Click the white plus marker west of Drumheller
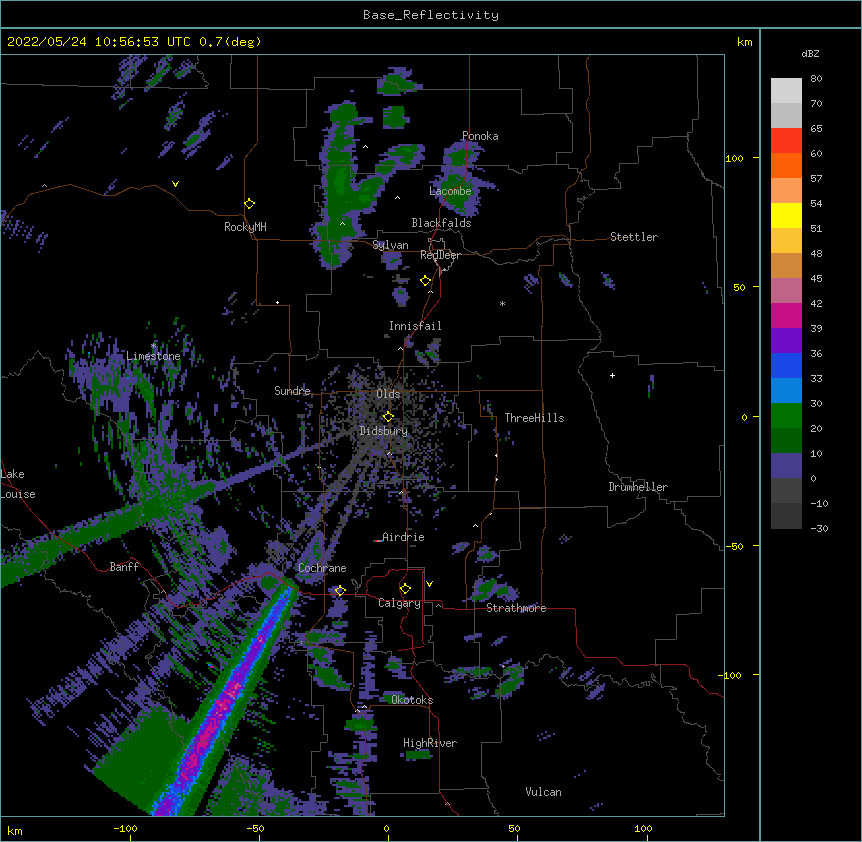Screen dimensions: 862x842 tap(612, 375)
